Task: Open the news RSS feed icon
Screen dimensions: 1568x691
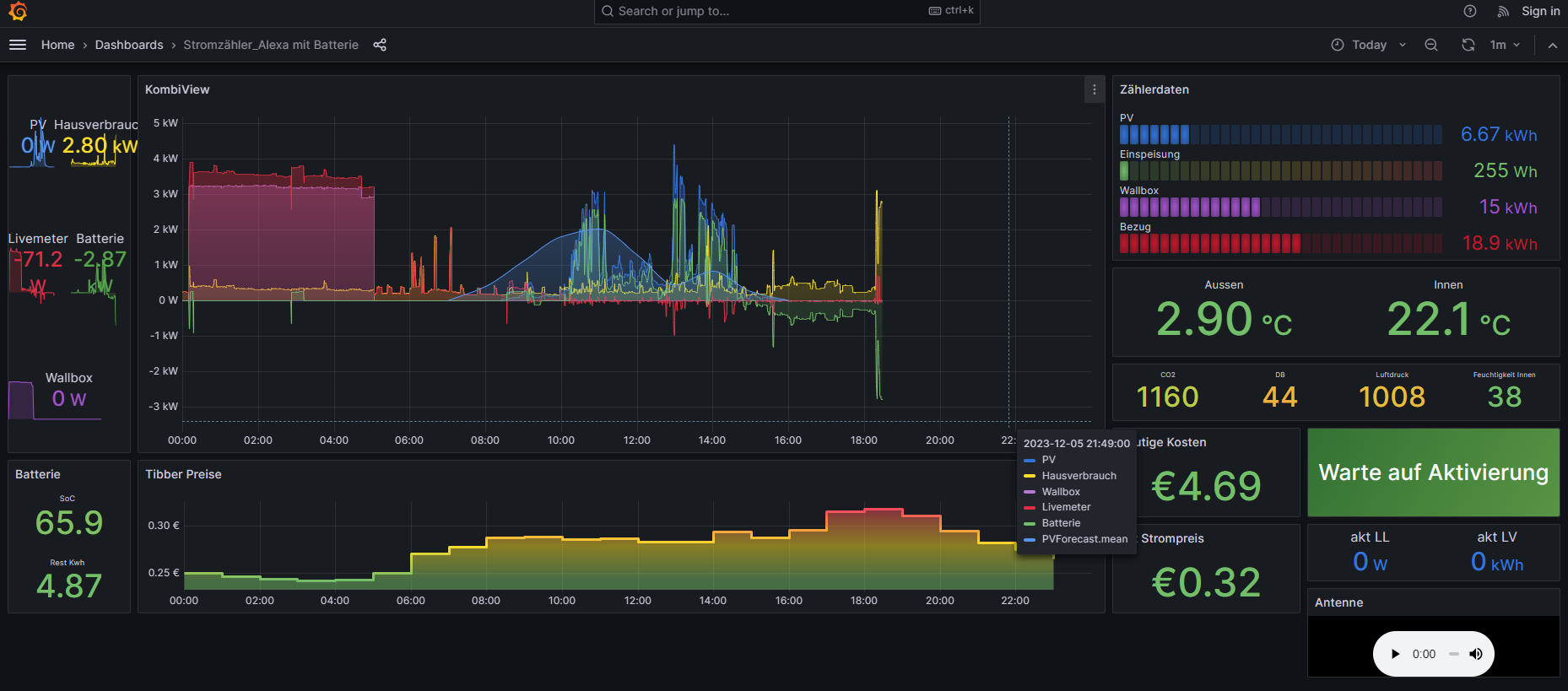Action: pyautogui.click(x=1503, y=11)
